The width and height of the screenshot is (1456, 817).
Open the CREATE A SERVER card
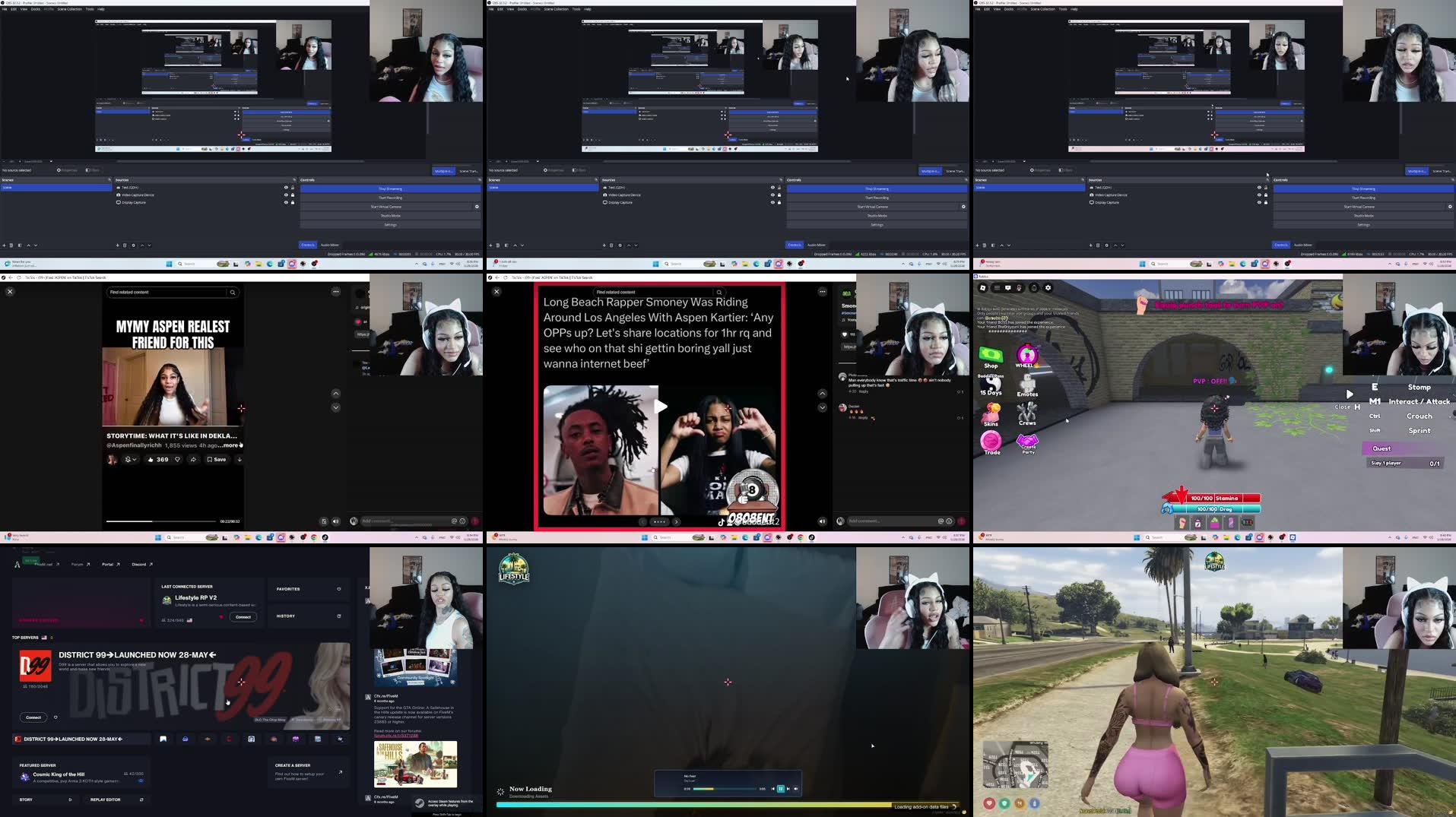click(309, 774)
